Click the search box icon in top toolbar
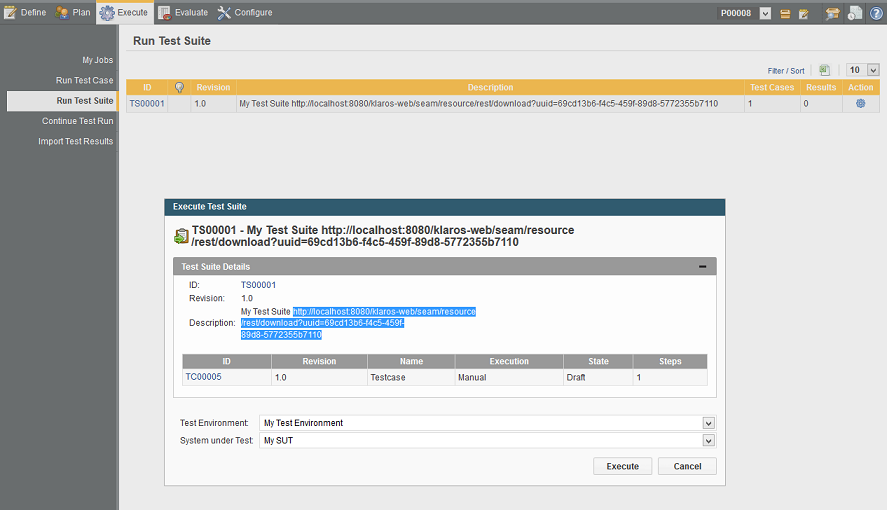 pos(832,13)
